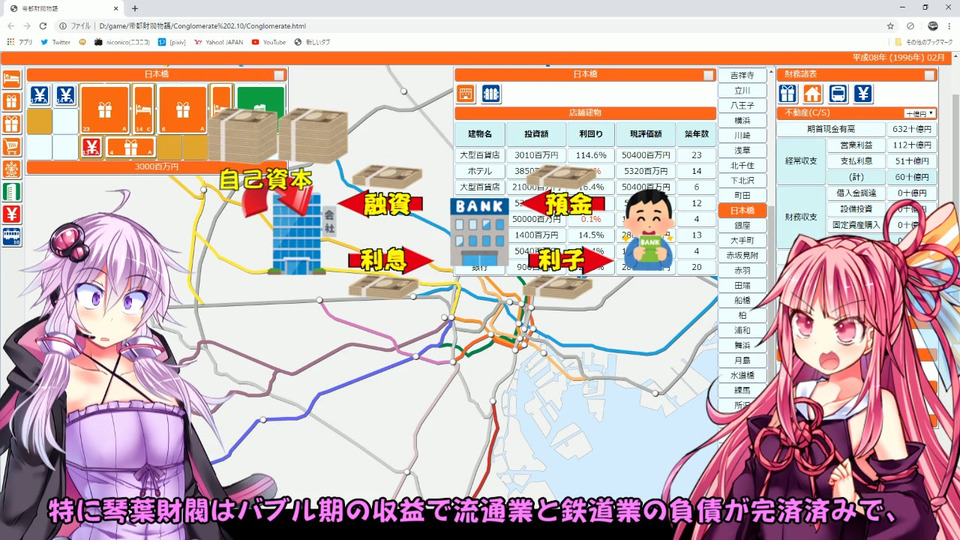Select 下北沢 in the station list
Viewport: 960px width, 540px height.
point(742,180)
